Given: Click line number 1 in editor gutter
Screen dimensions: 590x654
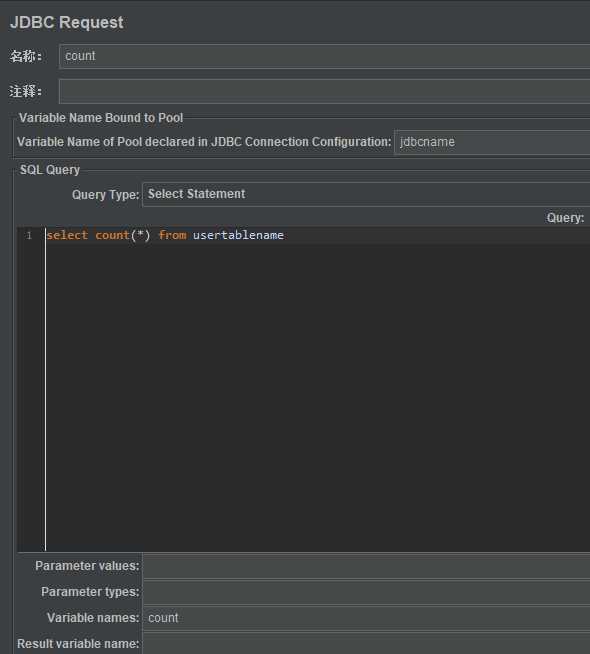Looking at the screenshot, I should [x=29, y=236].
